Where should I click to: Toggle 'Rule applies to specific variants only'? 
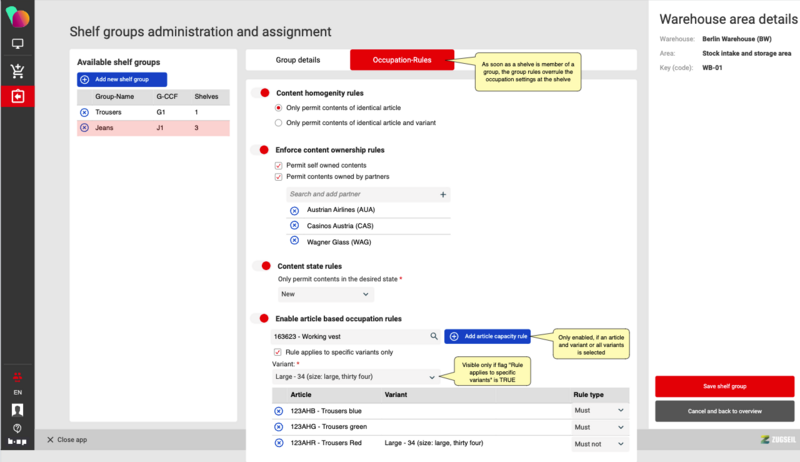coord(279,352)
